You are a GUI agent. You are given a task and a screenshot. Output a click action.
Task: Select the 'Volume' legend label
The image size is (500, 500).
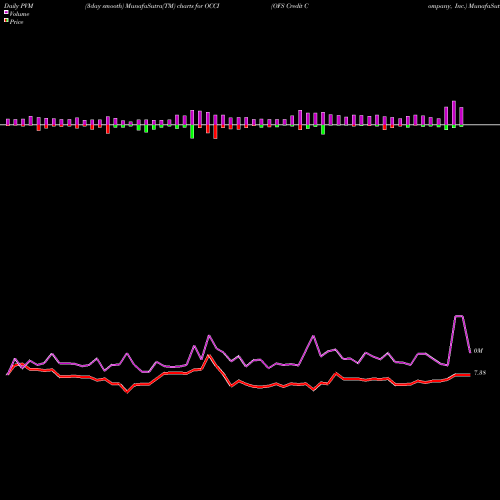coord(19,14)
